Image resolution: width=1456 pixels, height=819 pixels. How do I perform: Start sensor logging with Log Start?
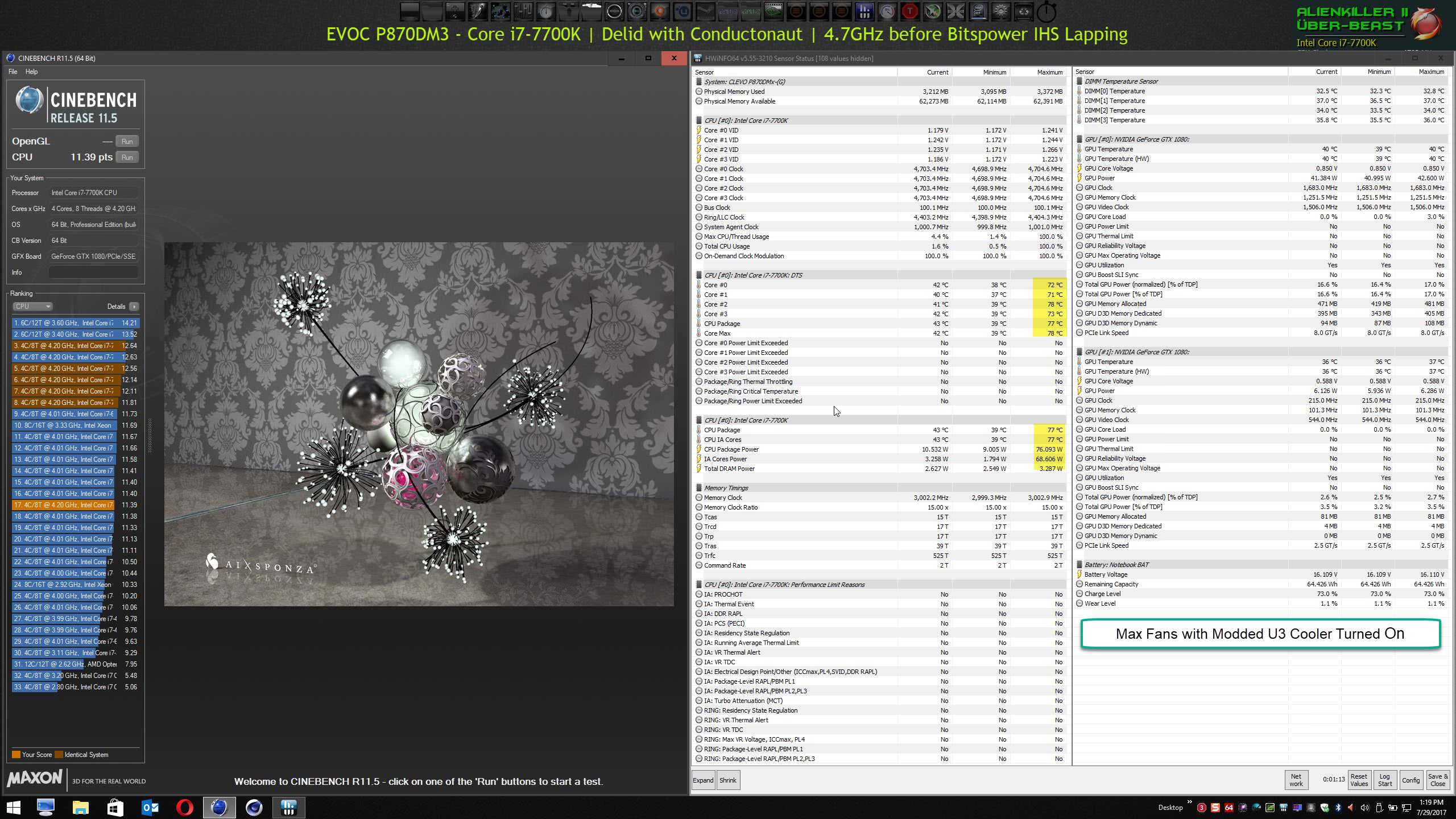click(x=1385, y=780)
